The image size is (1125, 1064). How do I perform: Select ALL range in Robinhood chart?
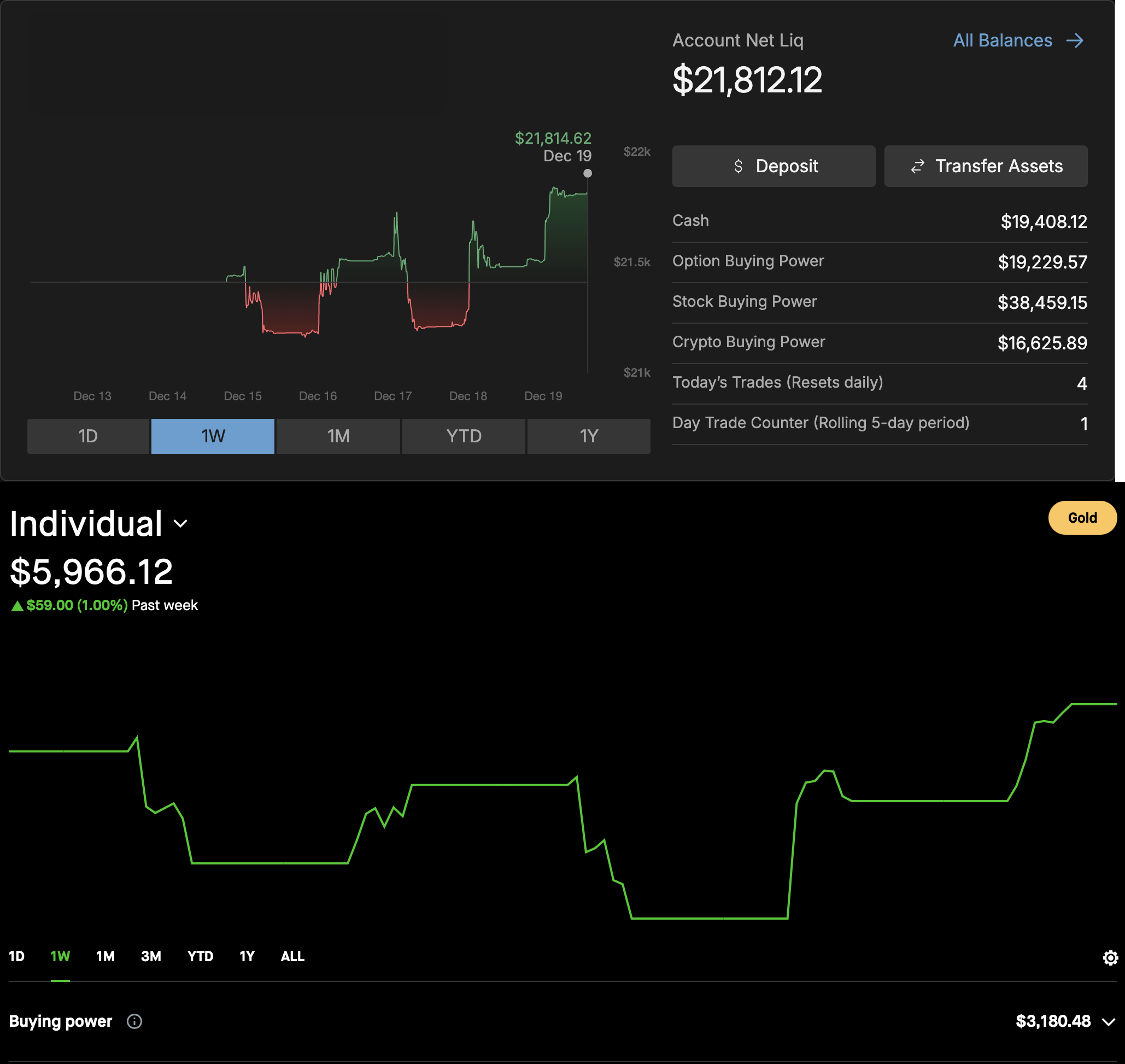(292, 957)
